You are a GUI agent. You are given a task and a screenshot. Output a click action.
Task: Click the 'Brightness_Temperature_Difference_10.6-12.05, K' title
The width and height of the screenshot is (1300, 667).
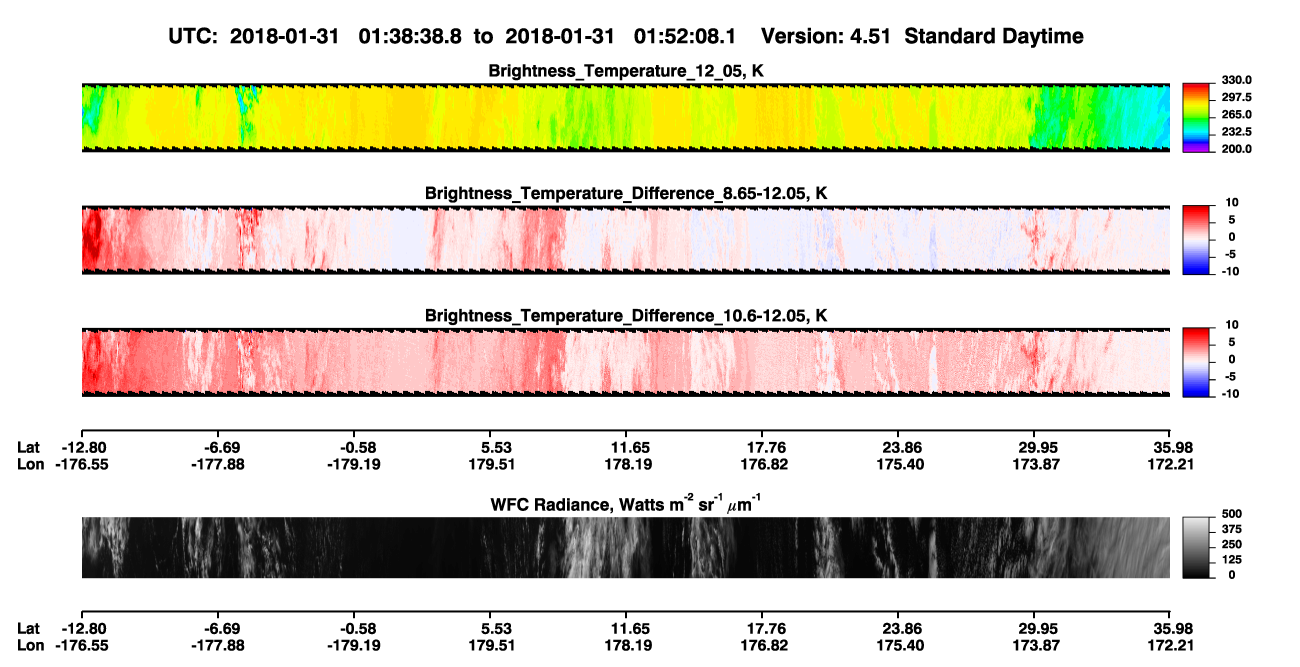pyautogui.click(x=626, y=316)
